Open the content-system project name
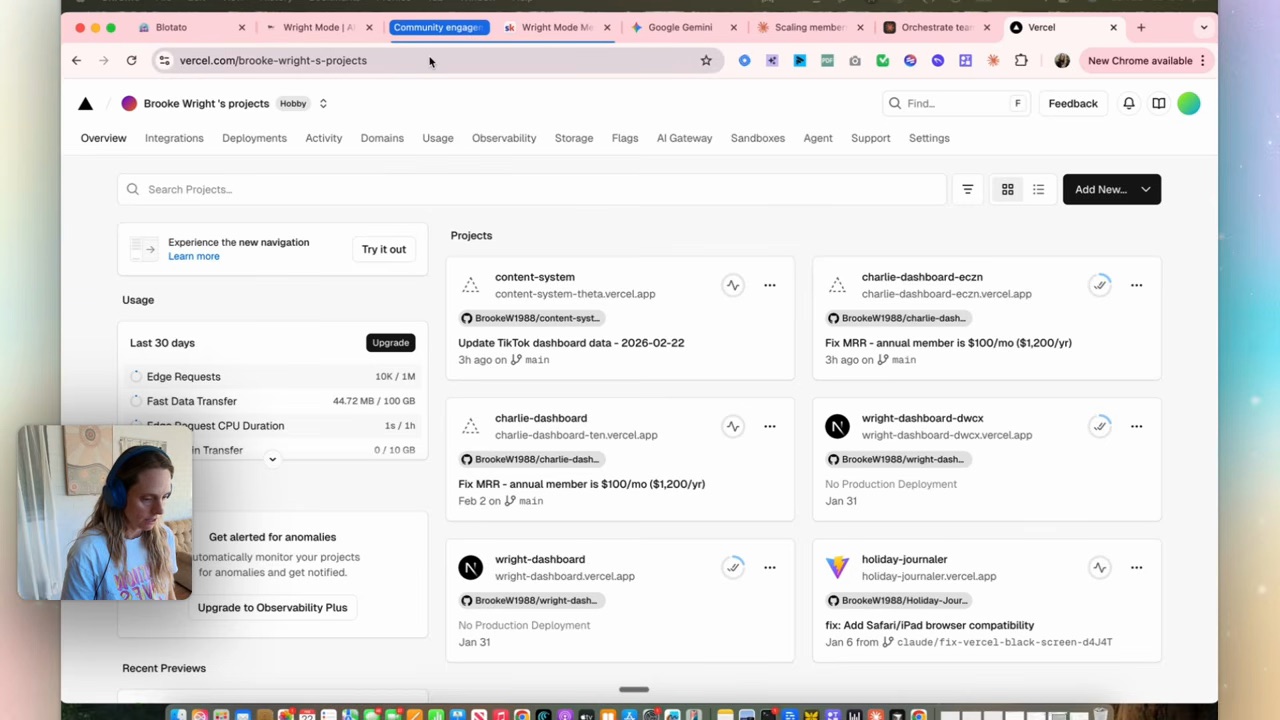 click(x=535, y=277)
